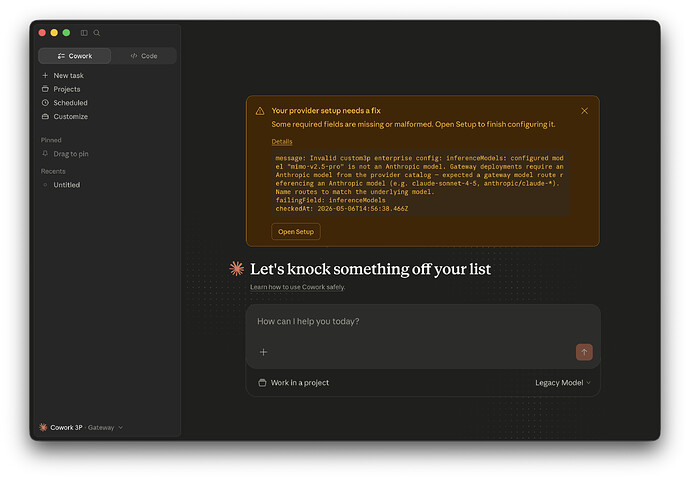
Task: Click the error message code block
Action: pos(420,183)
